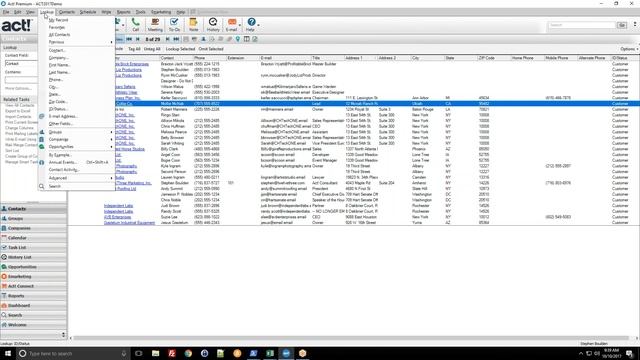This screenshot has width=640, height=360.
Task: Open Chrome from the taskbar
Action: 188,353
